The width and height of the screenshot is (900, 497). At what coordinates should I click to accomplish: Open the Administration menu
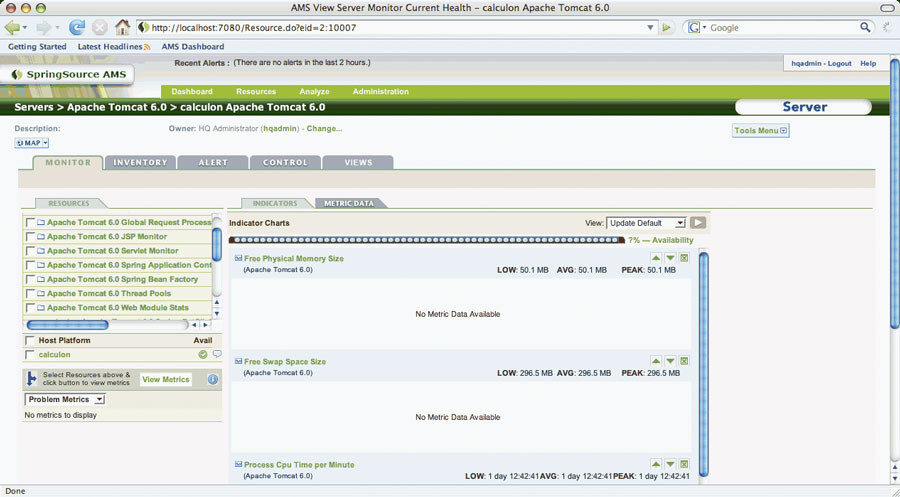click(x=381, y=91)
